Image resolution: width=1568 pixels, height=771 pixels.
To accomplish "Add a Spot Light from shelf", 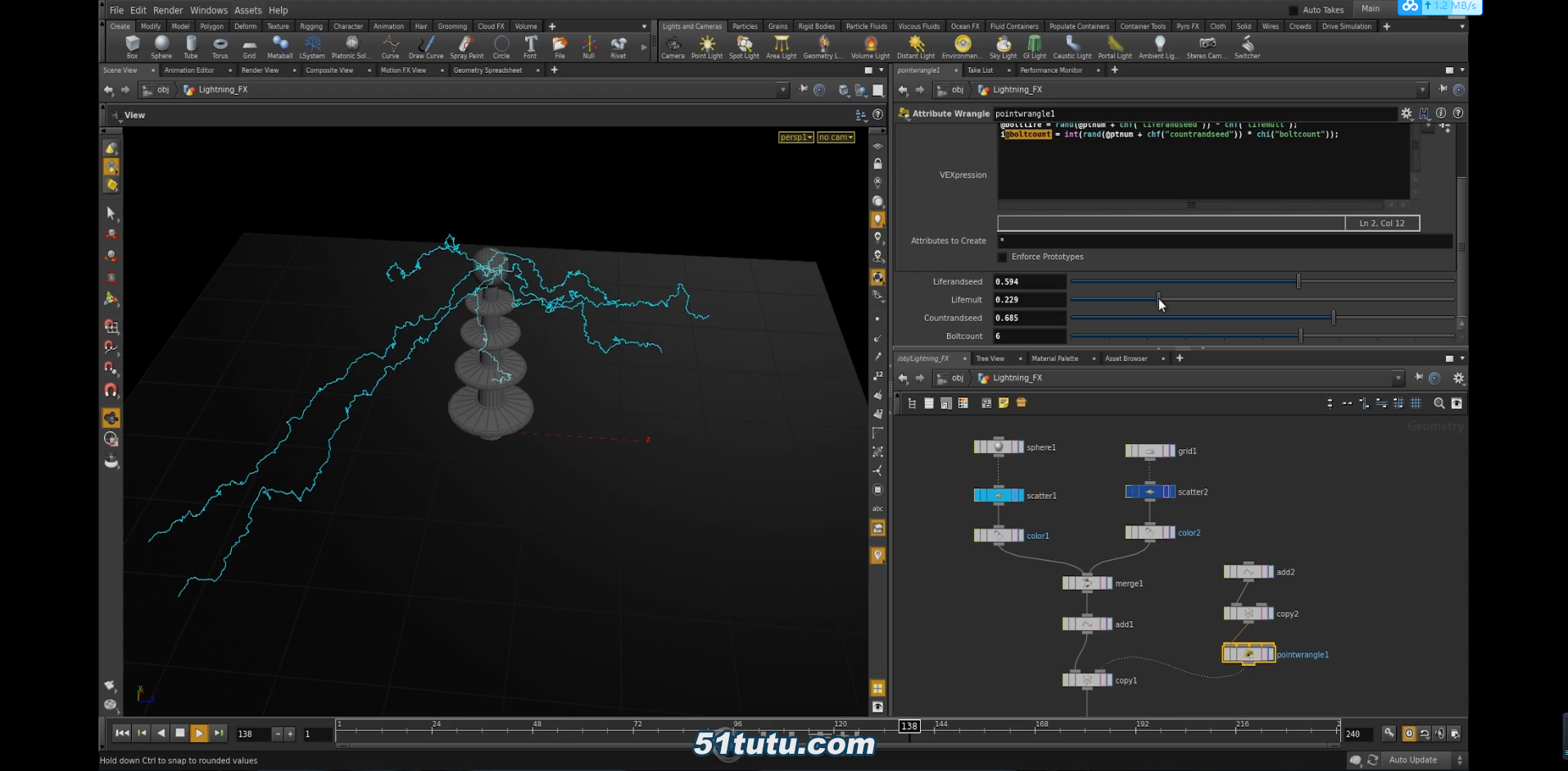I will click(744, 47).
